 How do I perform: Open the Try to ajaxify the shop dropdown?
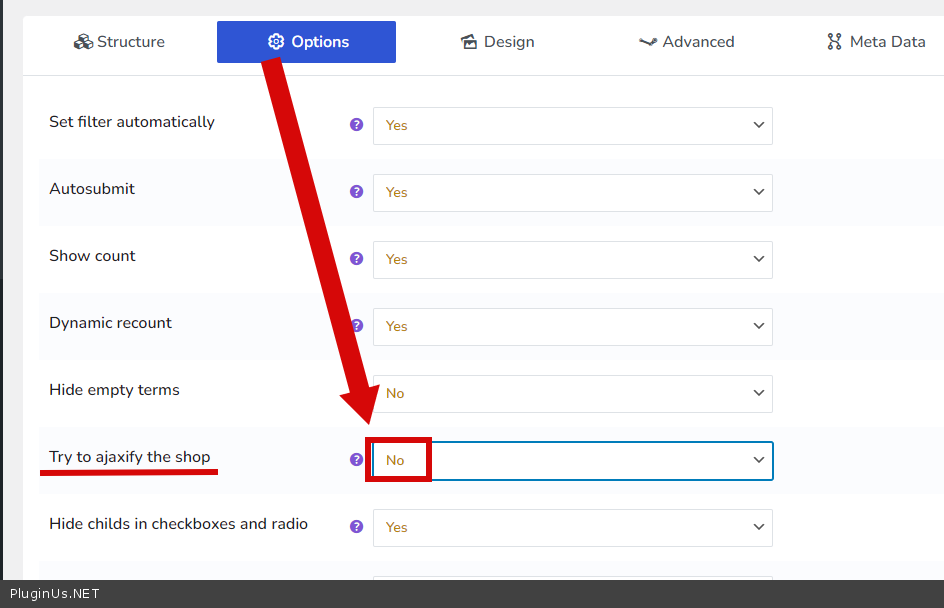click(x=572, y=461)
